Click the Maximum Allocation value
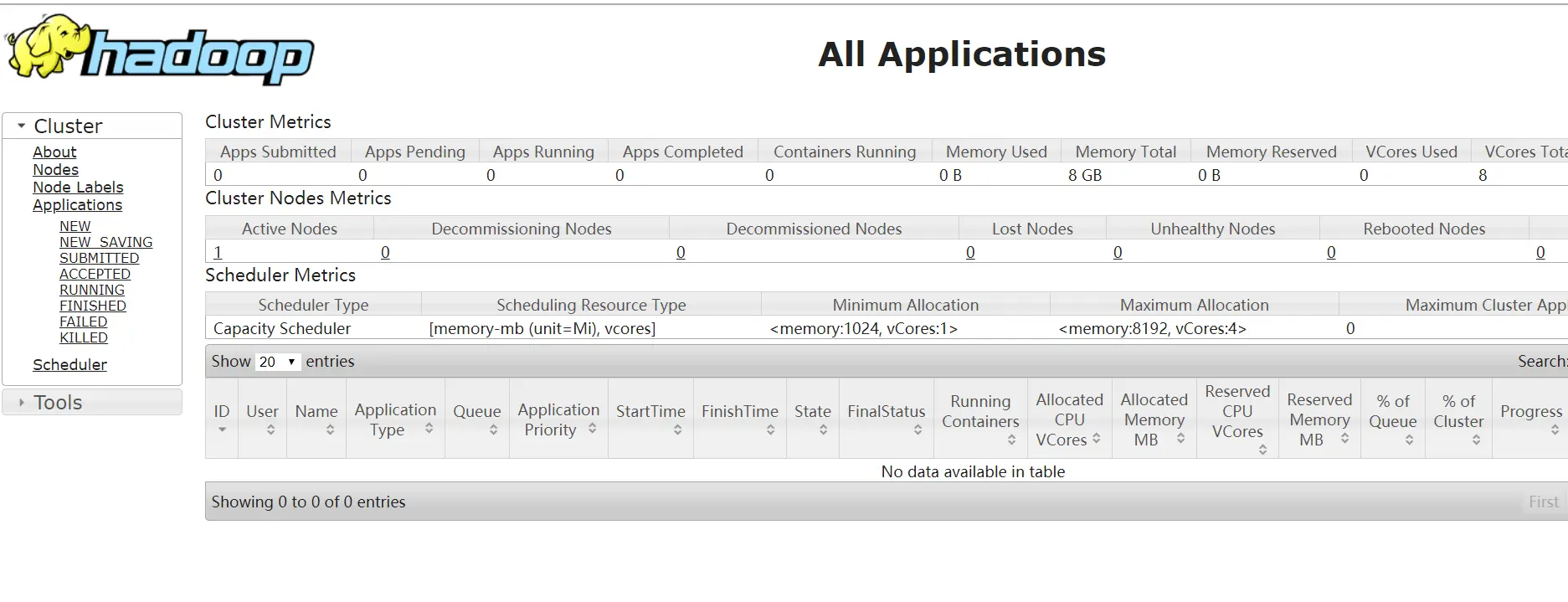Screen dimensions: 1568x602 coord(1152,328)
